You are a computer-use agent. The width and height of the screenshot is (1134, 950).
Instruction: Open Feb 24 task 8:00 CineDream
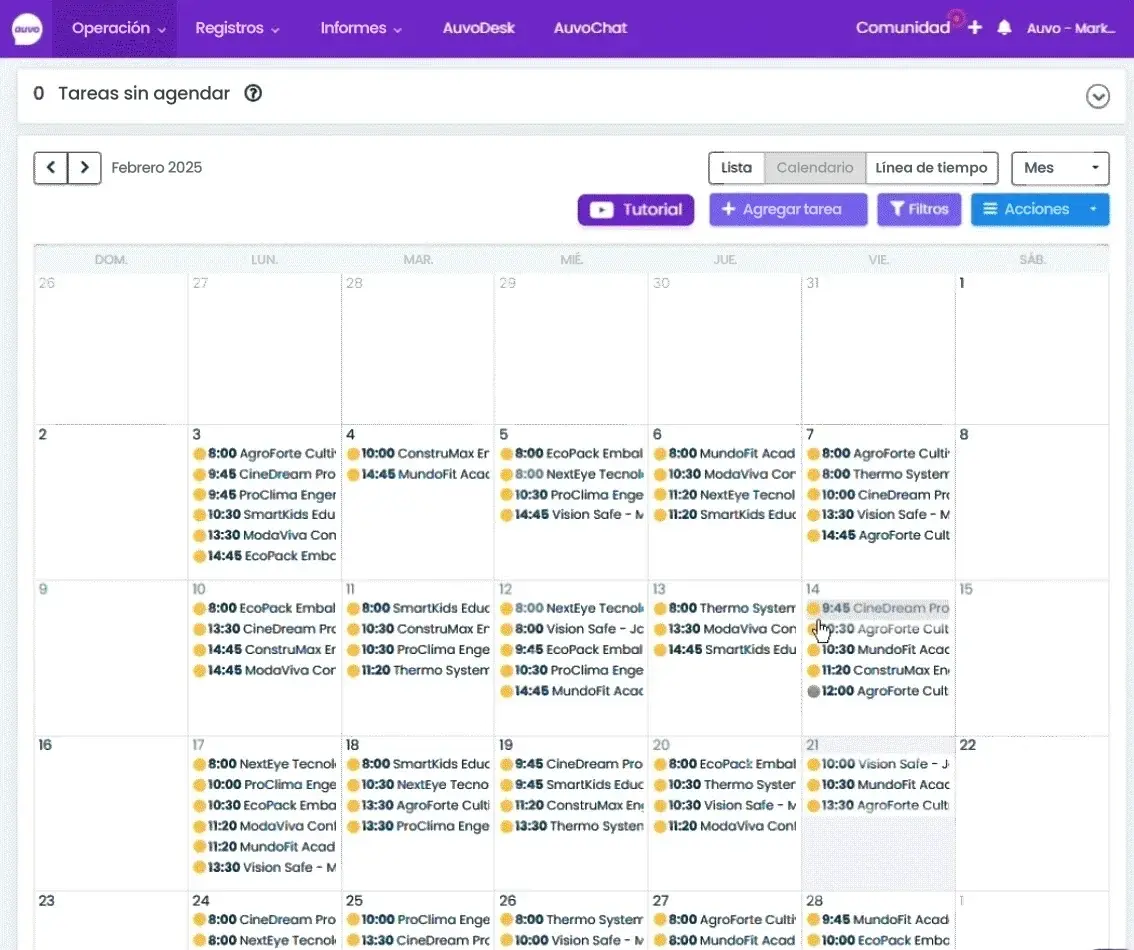265,920
